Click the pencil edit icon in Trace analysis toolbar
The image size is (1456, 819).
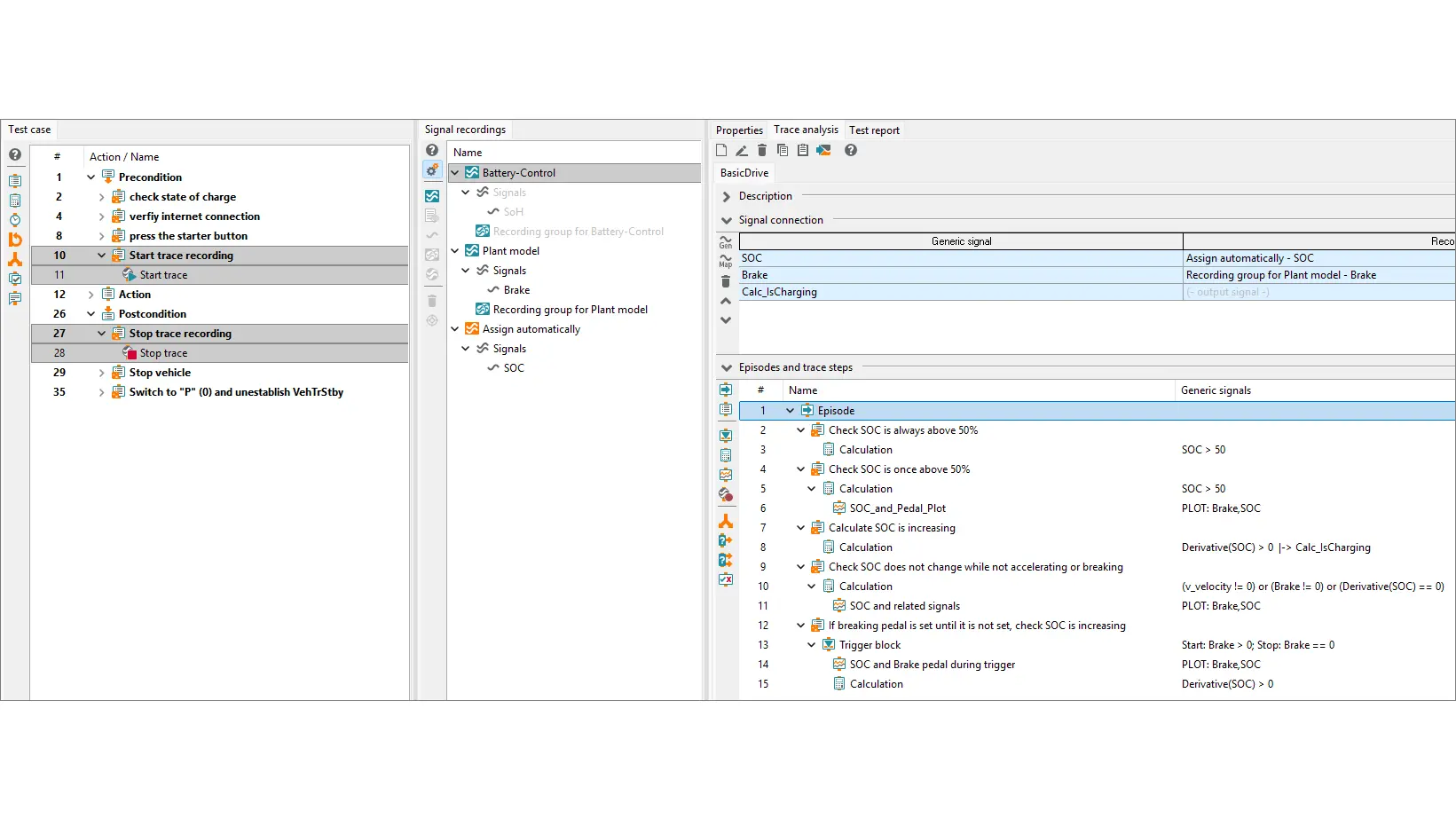[x=742, y=151]
